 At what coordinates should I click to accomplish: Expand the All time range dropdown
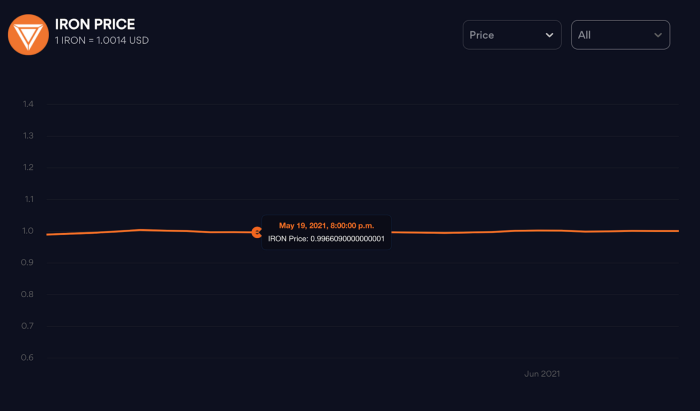[619, 35]
